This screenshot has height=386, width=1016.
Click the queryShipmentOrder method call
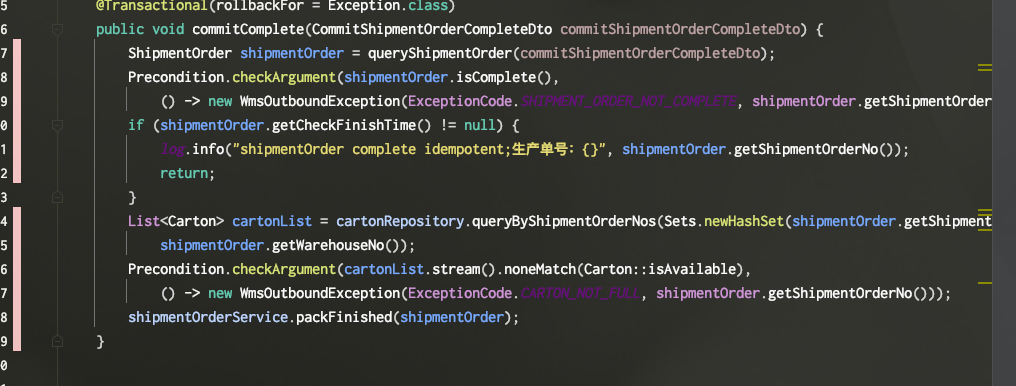click(440, 53)
